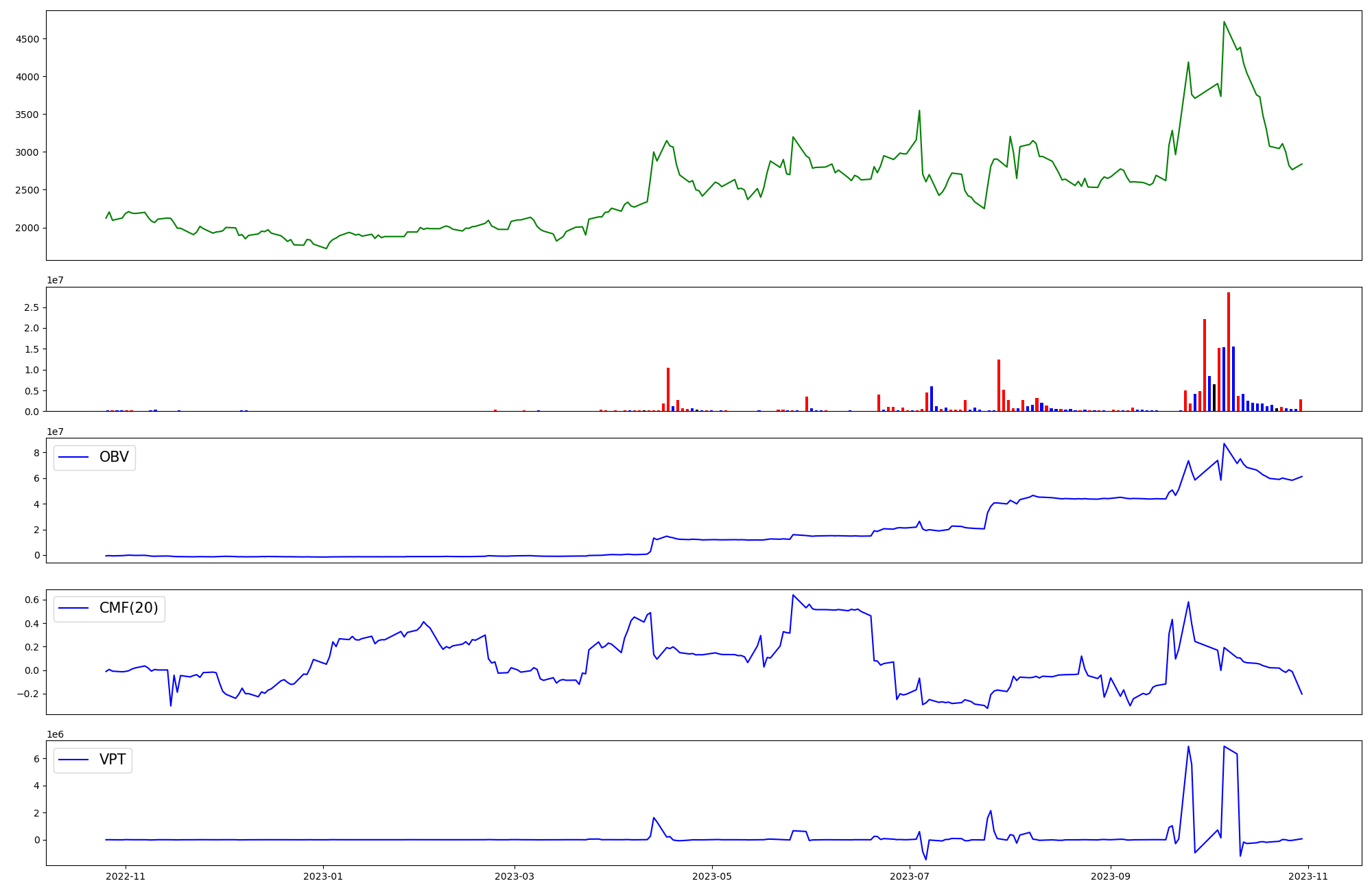Screen dimensions: 1372x892
Task: Click the 4500 price axis label
Action: 27,39
